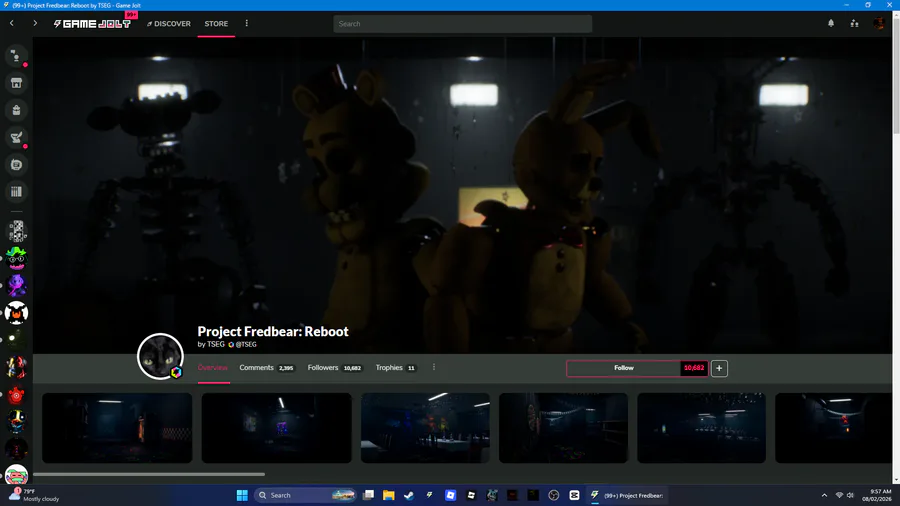
Task: Click the friends icon beside the bell
Action: click(855, 24)
